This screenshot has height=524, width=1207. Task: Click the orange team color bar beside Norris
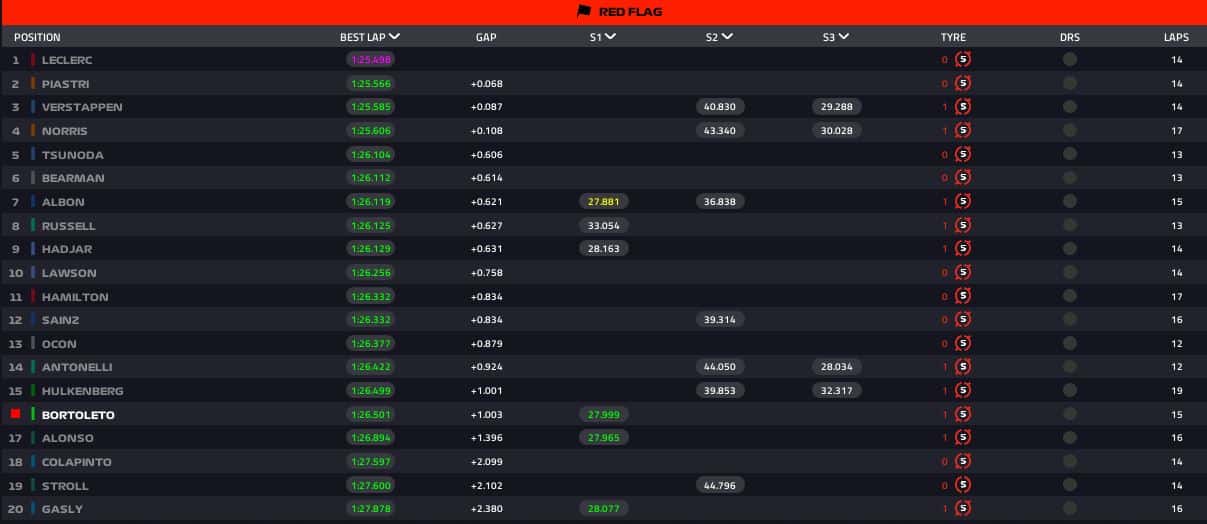tap(33, 130)
